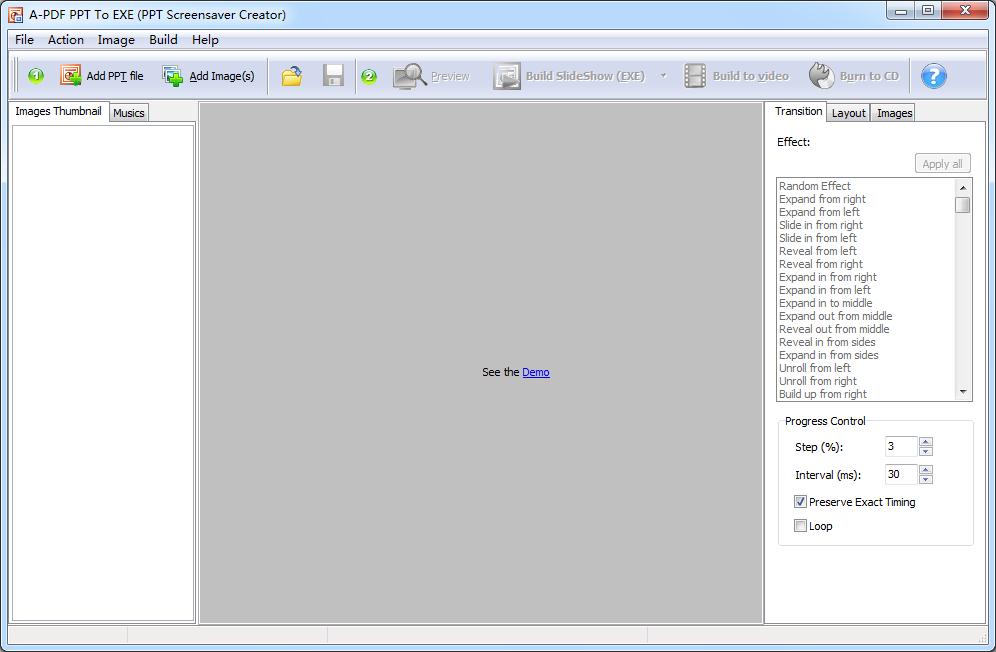Open the Action menu

point(66,39)
